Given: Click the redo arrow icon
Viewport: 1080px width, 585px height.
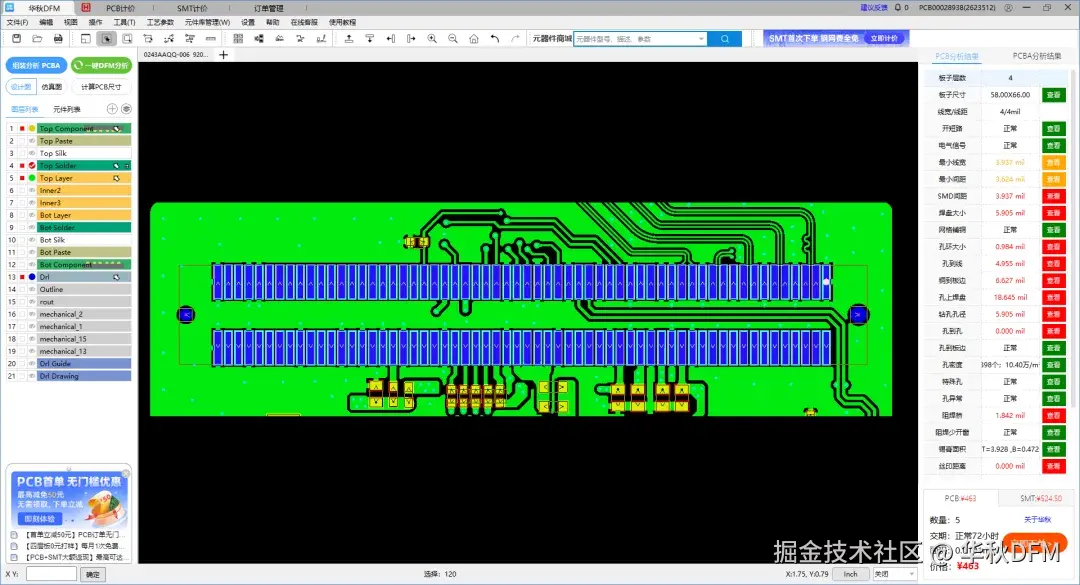Looking at the screenshot, I should click(x=515, y=39).
